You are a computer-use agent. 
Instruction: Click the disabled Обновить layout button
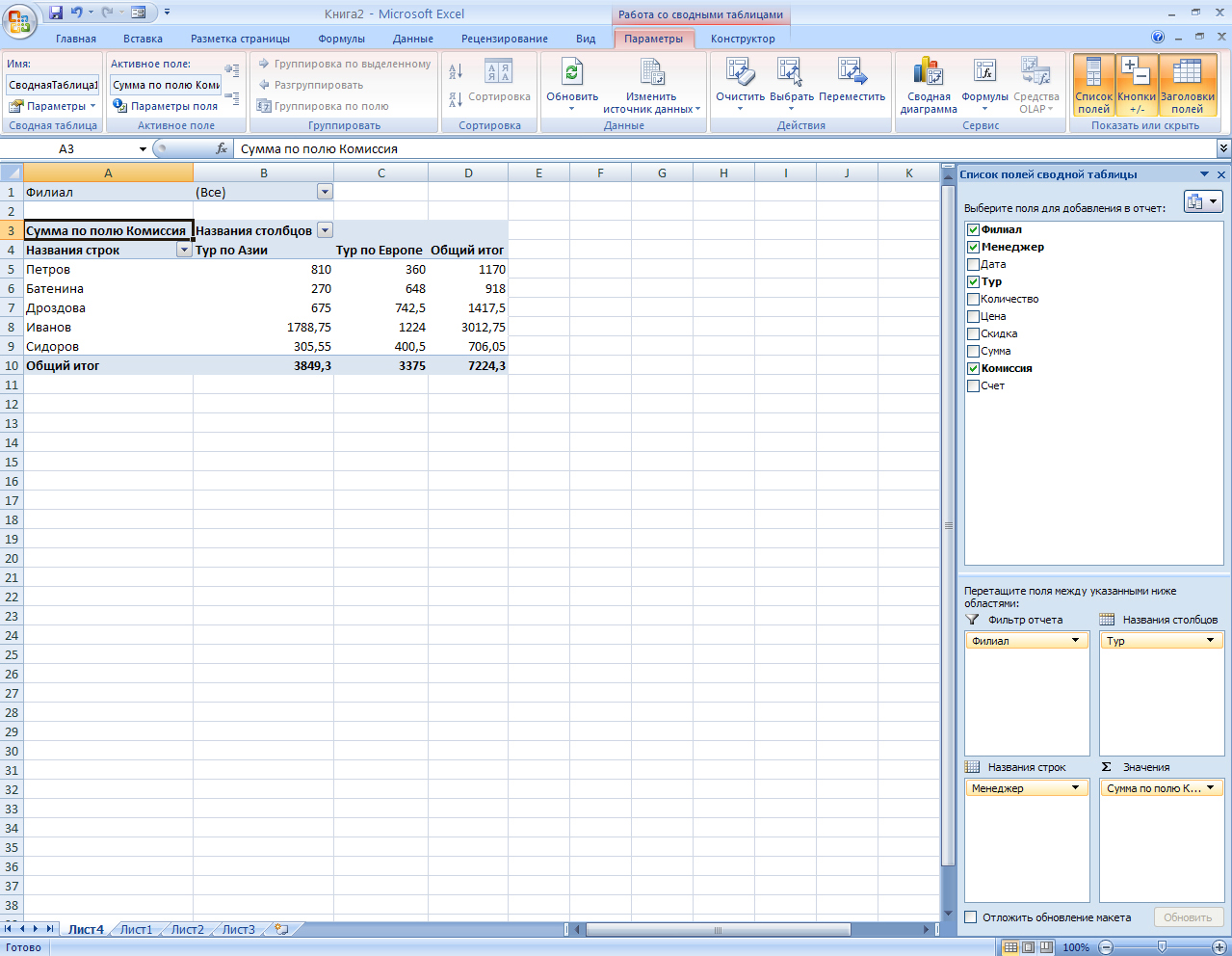pos(1189,917)
